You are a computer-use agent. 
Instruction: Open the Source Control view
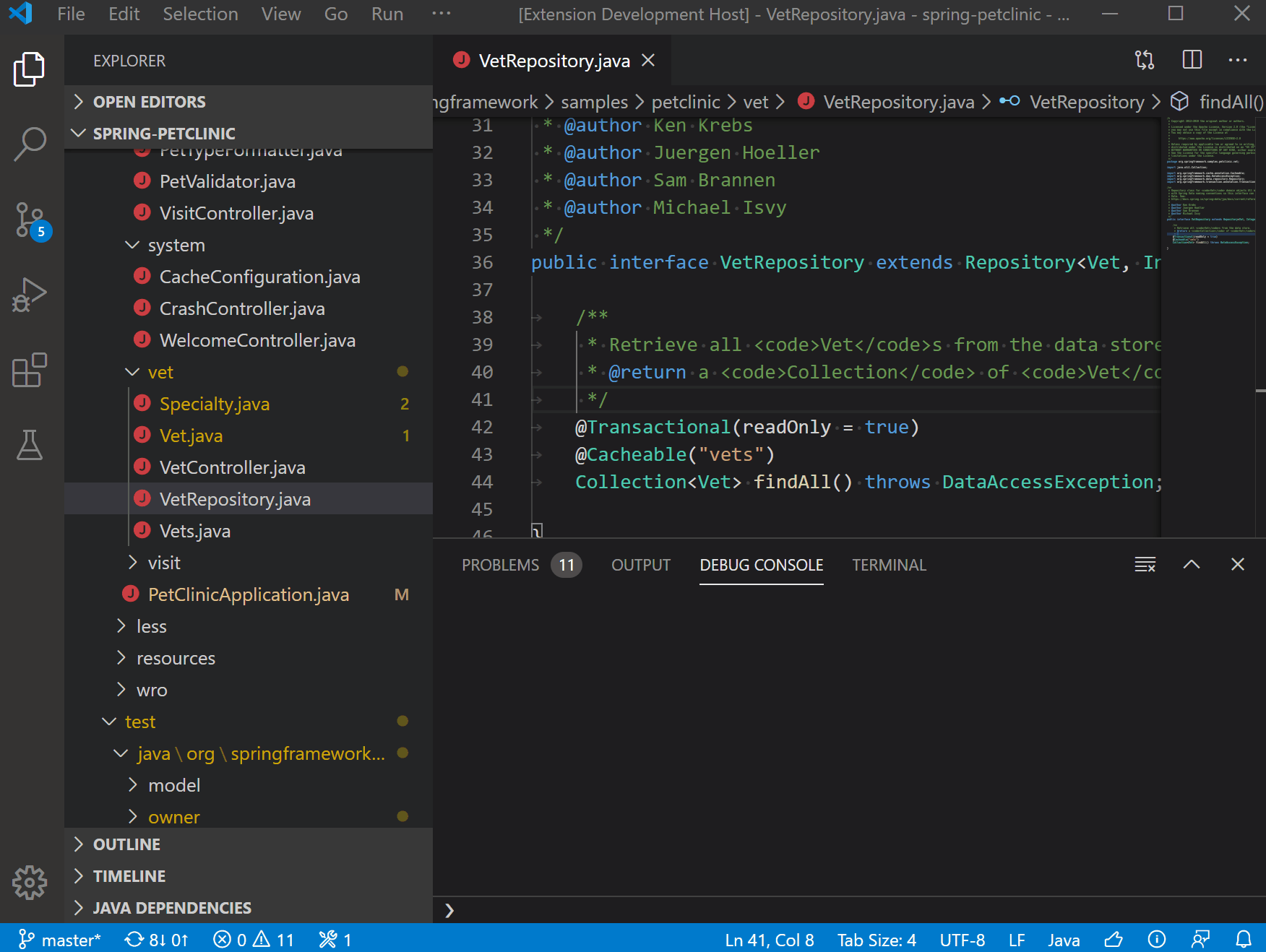coord(29,220)
